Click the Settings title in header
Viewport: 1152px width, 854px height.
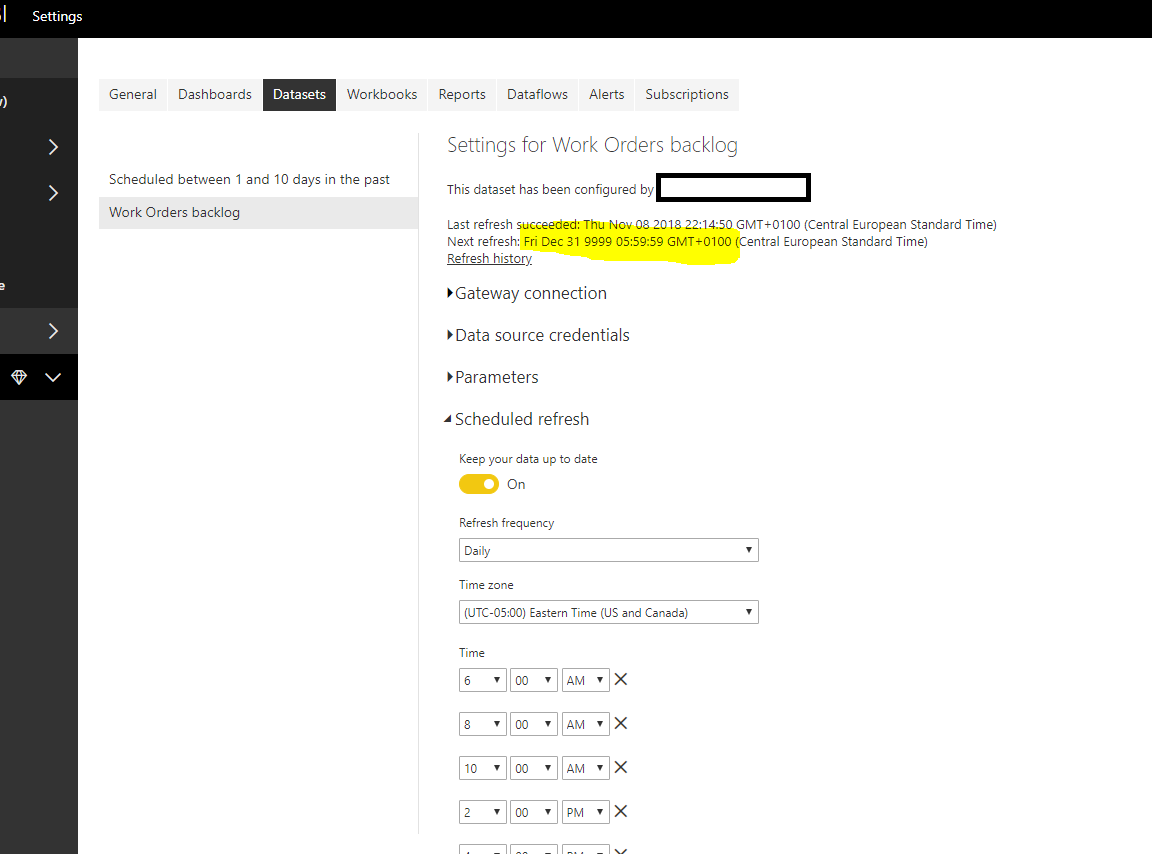click(x=57, y=16)
